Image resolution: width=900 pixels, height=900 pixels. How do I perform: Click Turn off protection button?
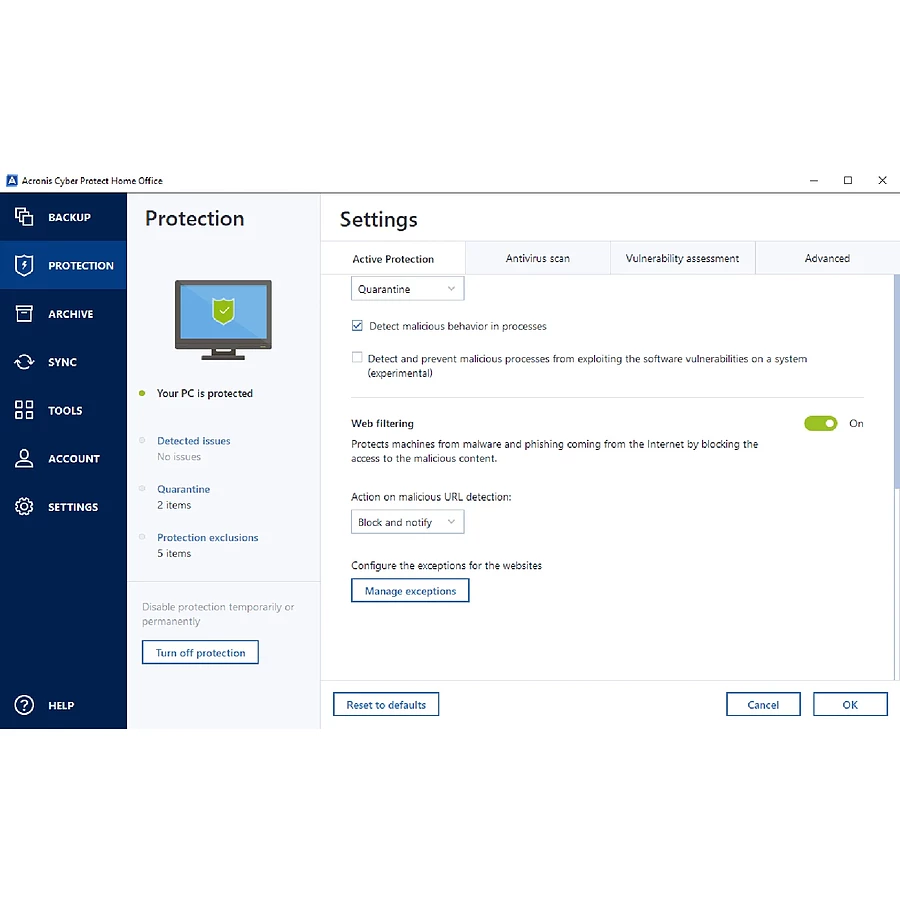[x=200, y=653]
